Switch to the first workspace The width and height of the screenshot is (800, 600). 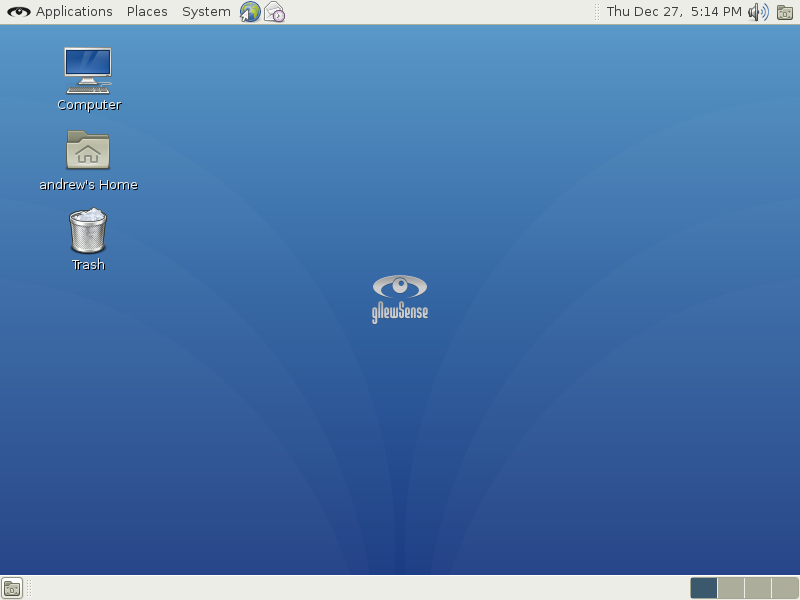[704, 588]
